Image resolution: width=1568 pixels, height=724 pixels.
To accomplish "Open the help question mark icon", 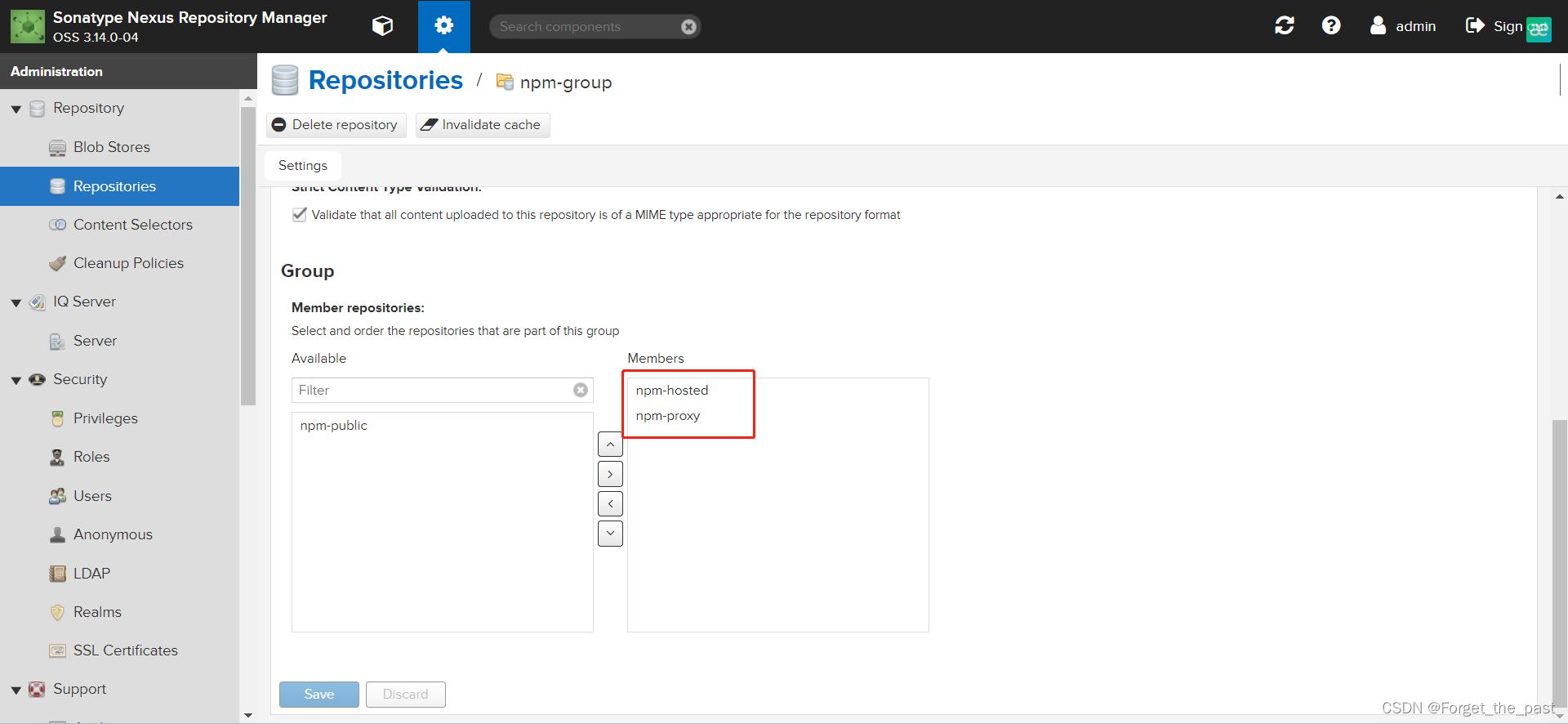I will click(x=1331, y=26).
